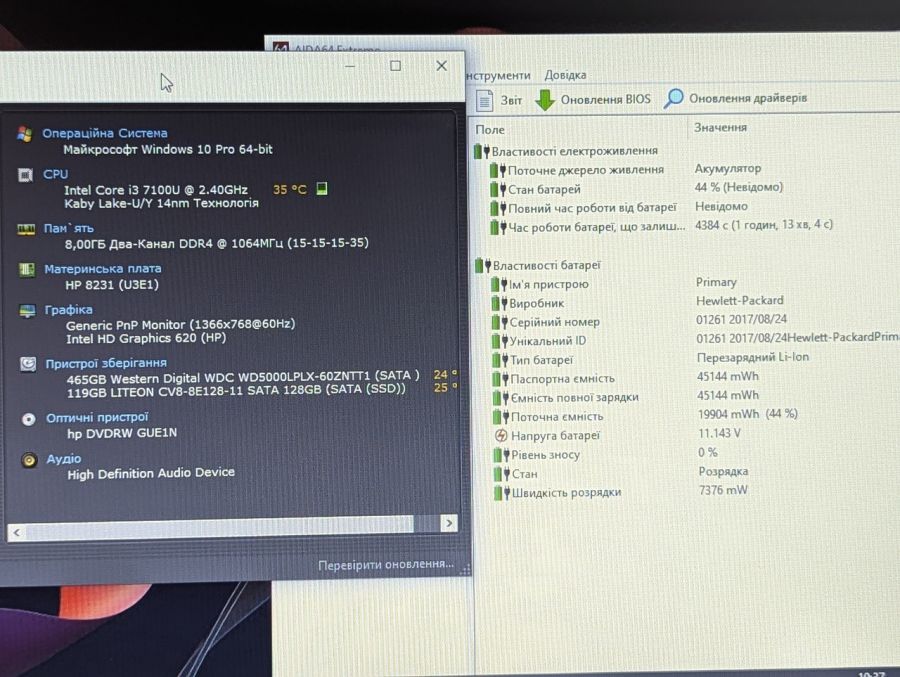The image size is (900, 677).
Task: Open the Пристрої зберігання section link
Action: coord(106,363)
